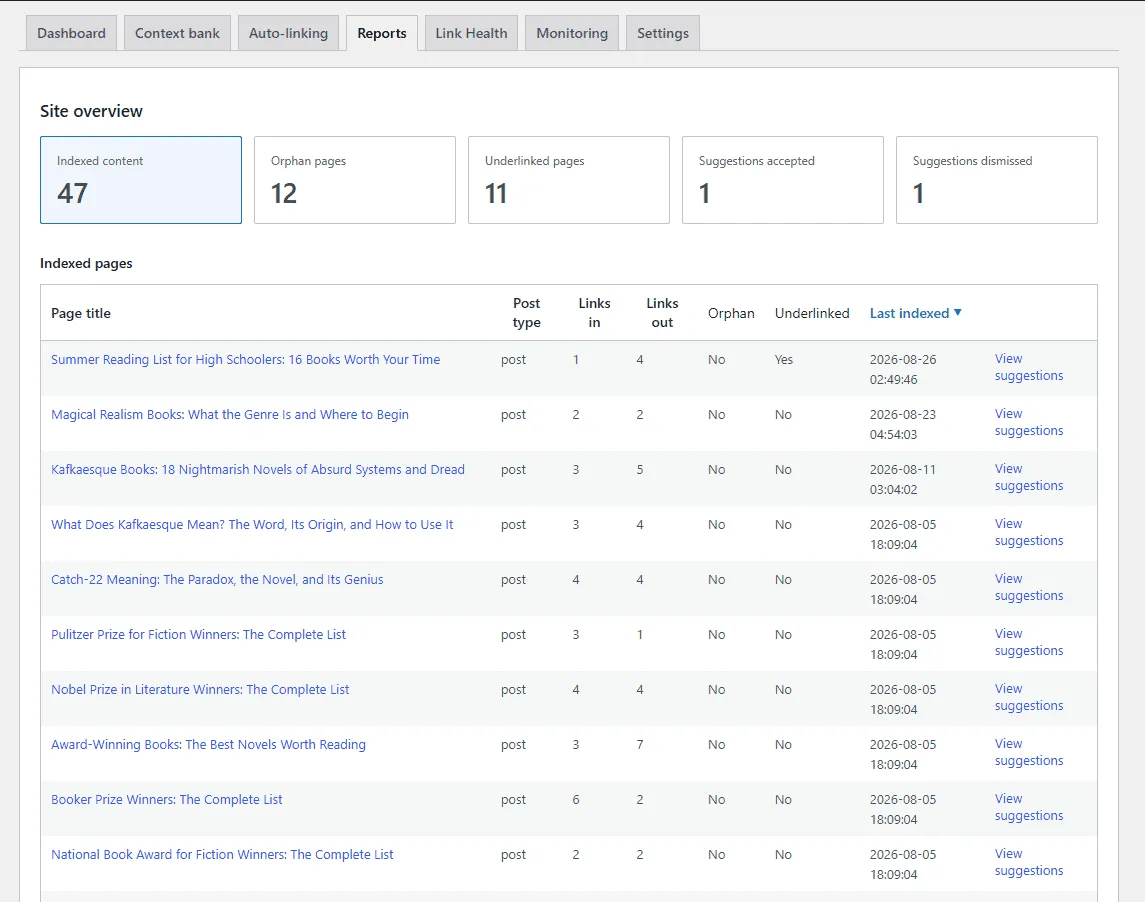The image size is (1145, 902).
Task: Click the Underlinked column header
Action: (812, 313)
